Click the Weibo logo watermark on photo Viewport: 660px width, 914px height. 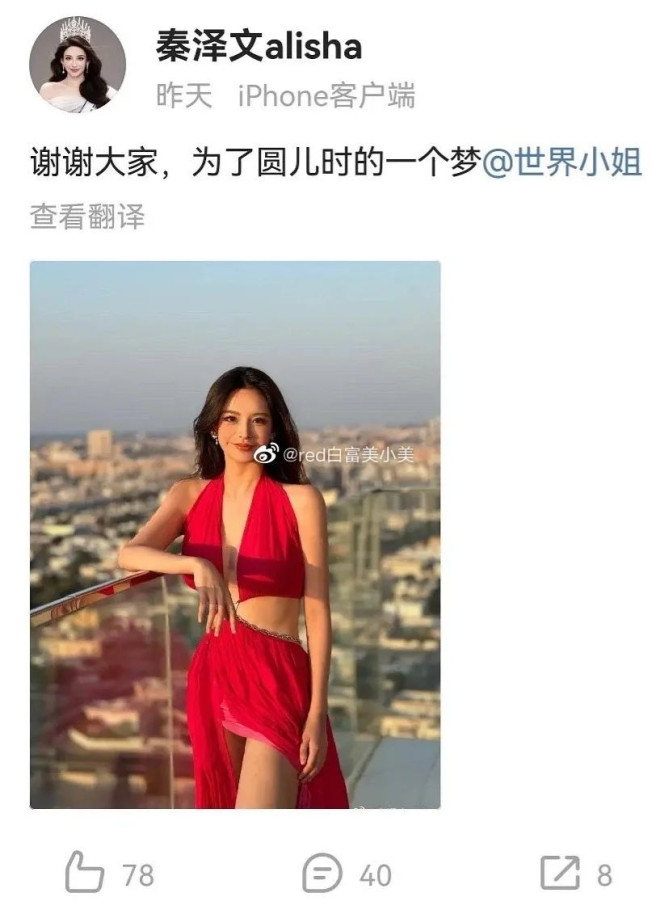point(266,453)
